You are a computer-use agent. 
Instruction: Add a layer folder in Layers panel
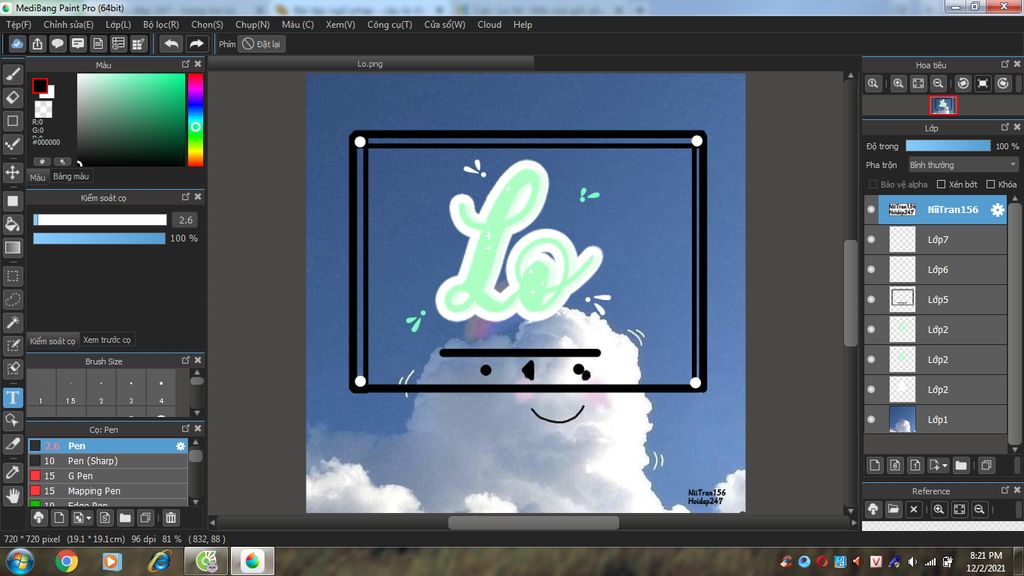tap(961, 465)
